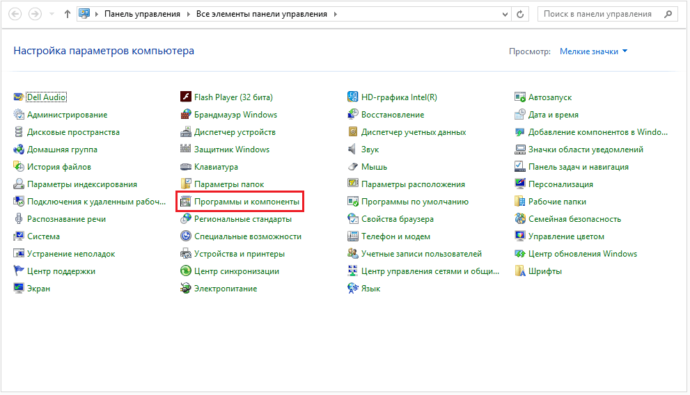
Task: Open the Система icon
Action: click(18, 236)
